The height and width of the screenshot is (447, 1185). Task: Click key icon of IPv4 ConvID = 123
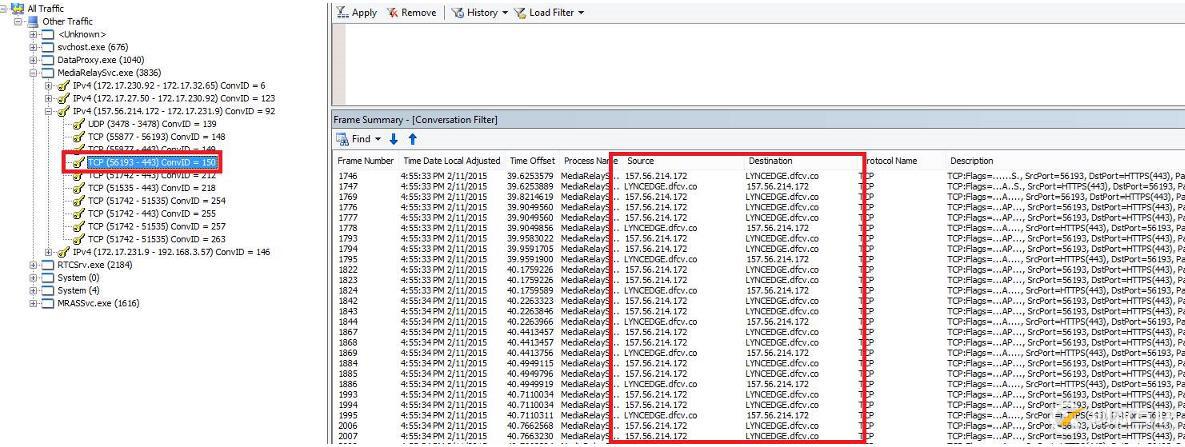point(63,98)
